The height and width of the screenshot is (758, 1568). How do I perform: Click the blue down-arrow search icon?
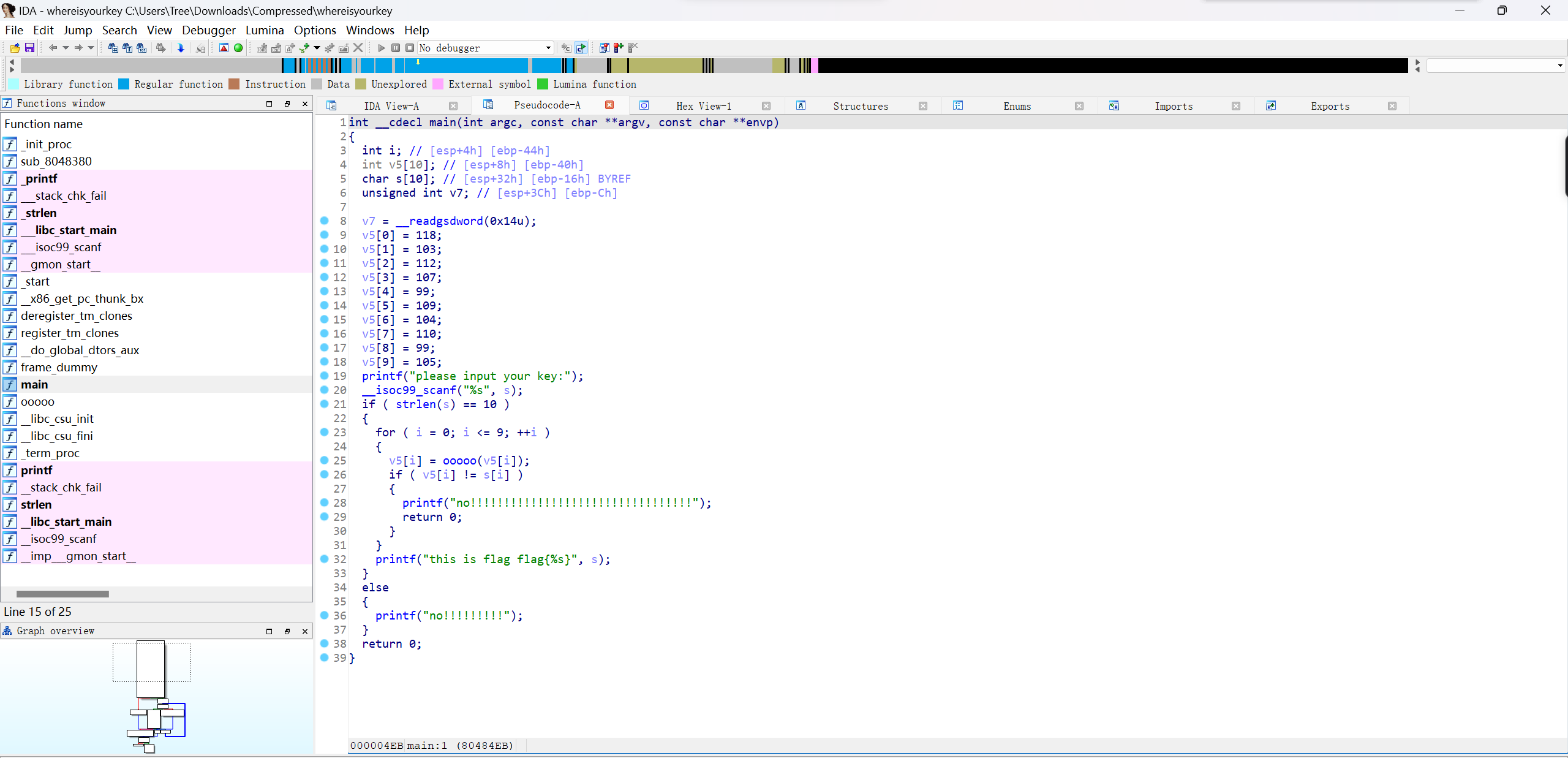pyautogui.click(x=181, y=48)
